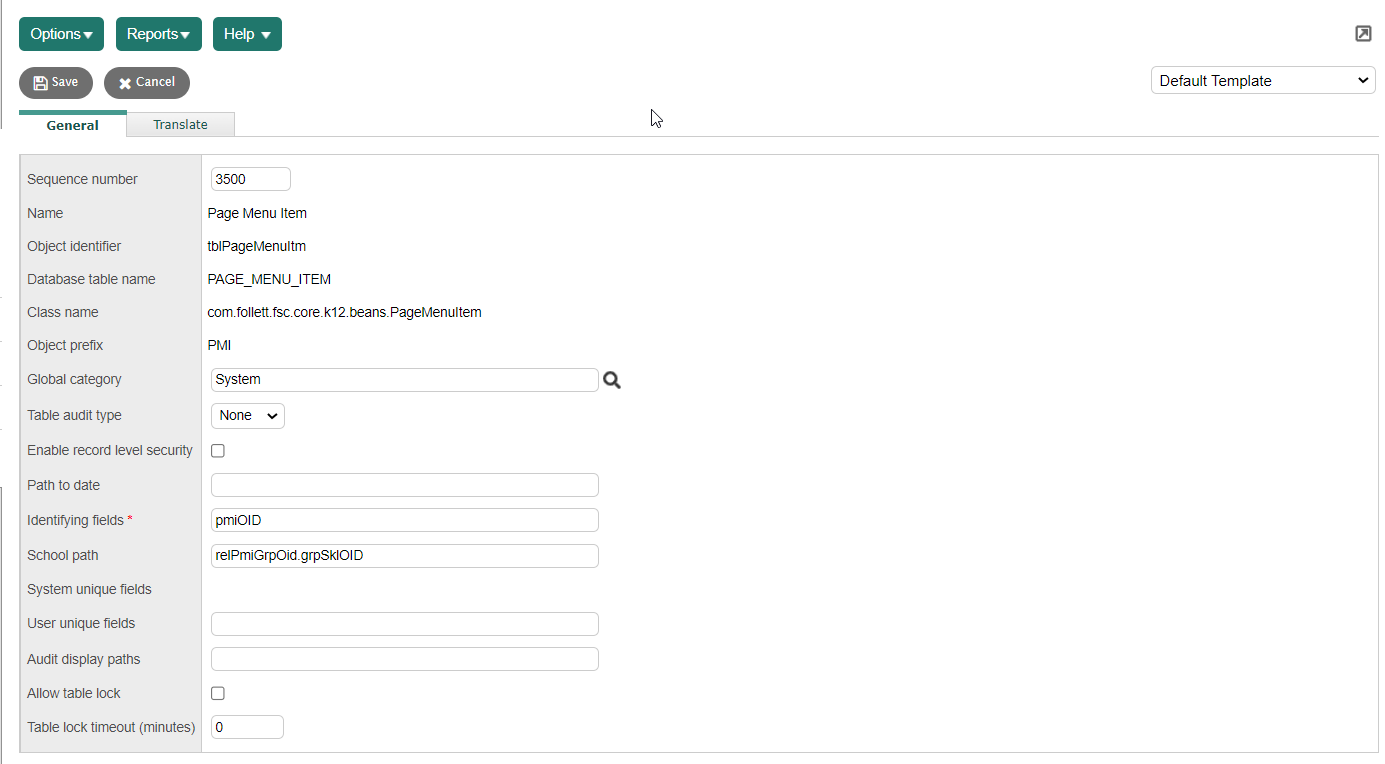The width and height of the screenshot is (1385, 764).
Task: Click the Table lock timeout stepper field
Action: [x=246, y=727]
